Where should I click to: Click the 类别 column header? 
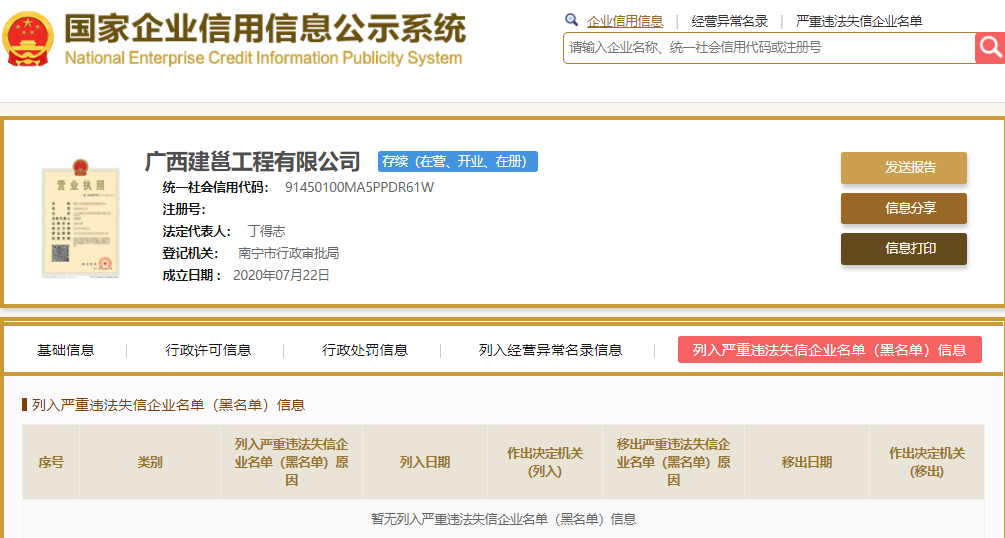coord(149,462)
